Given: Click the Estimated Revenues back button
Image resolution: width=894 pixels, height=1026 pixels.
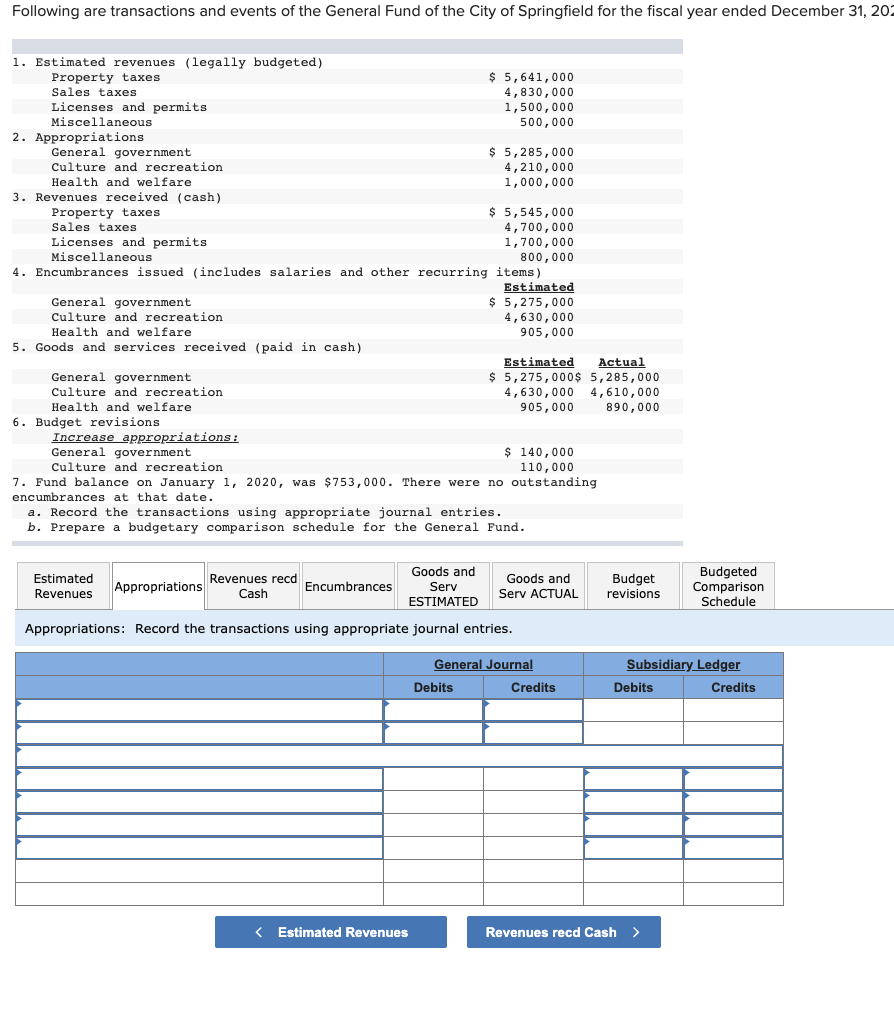Looking at the screenshot, I should [x=330, y=932].
